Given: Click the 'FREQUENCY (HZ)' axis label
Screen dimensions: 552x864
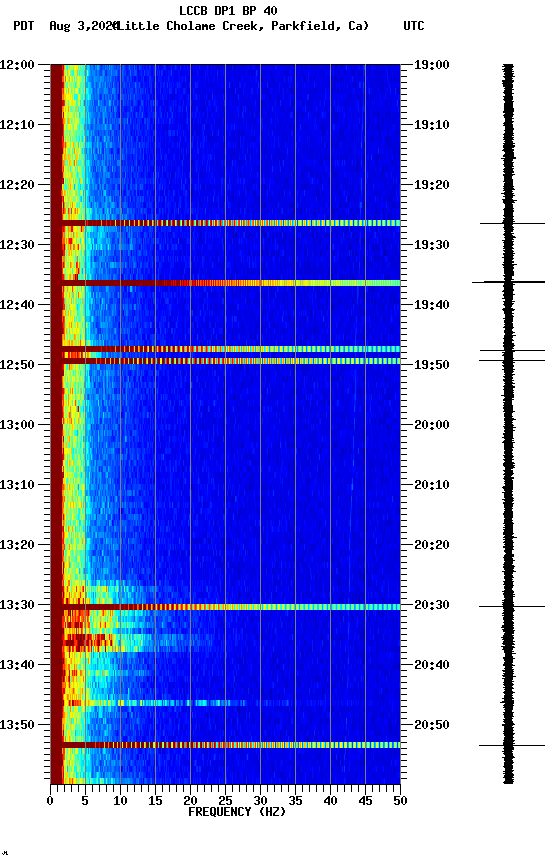Looking at the screenshot, I should [x=237, y=812].
